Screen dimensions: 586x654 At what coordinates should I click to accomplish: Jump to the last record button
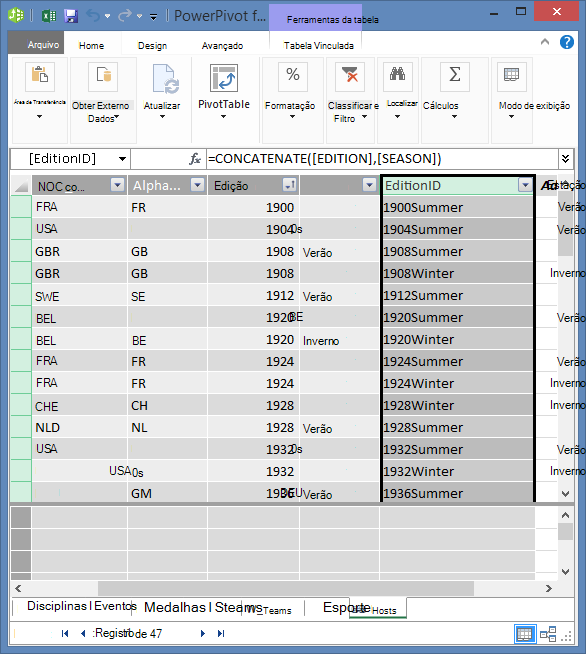tap(221, 634)
